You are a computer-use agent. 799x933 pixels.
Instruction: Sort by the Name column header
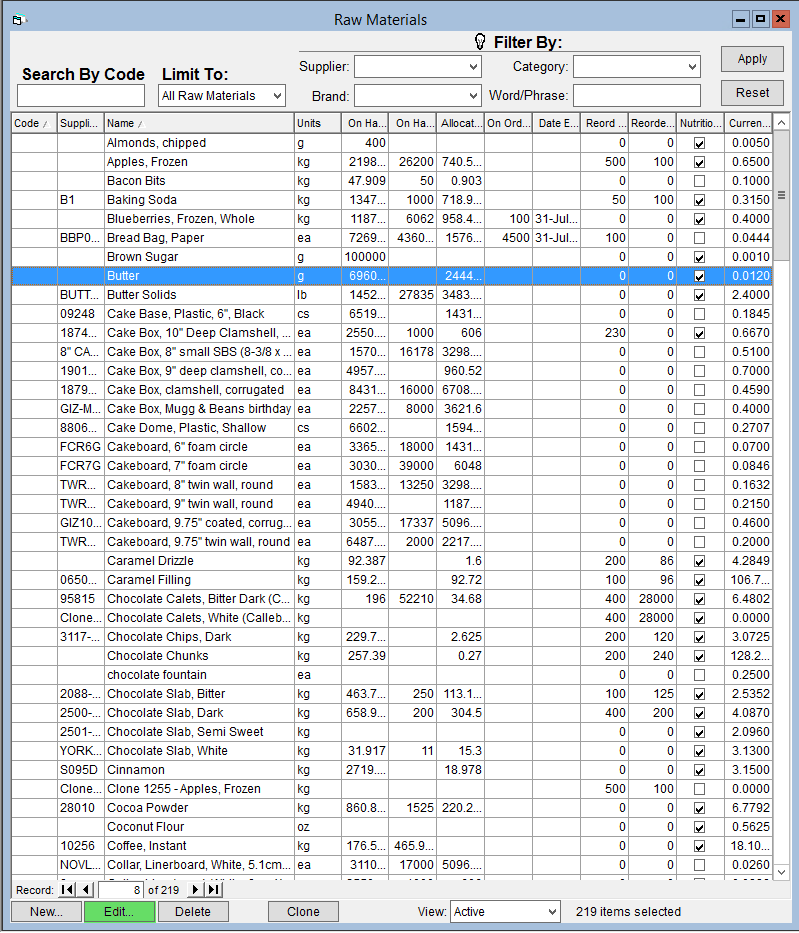[x=199, y=123]
